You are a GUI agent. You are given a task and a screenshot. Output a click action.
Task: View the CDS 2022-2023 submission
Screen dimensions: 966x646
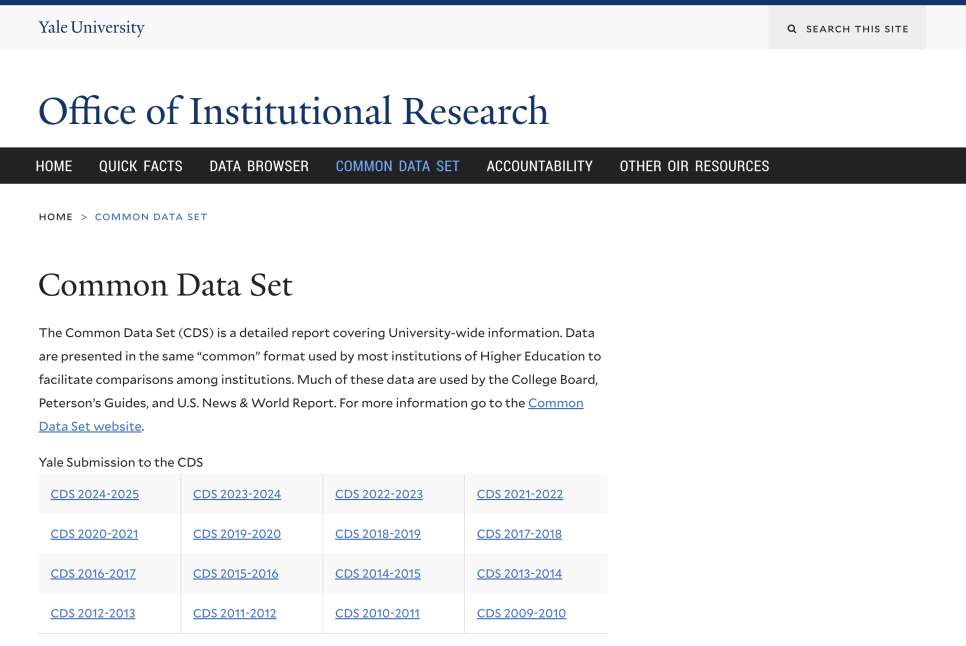379,494
